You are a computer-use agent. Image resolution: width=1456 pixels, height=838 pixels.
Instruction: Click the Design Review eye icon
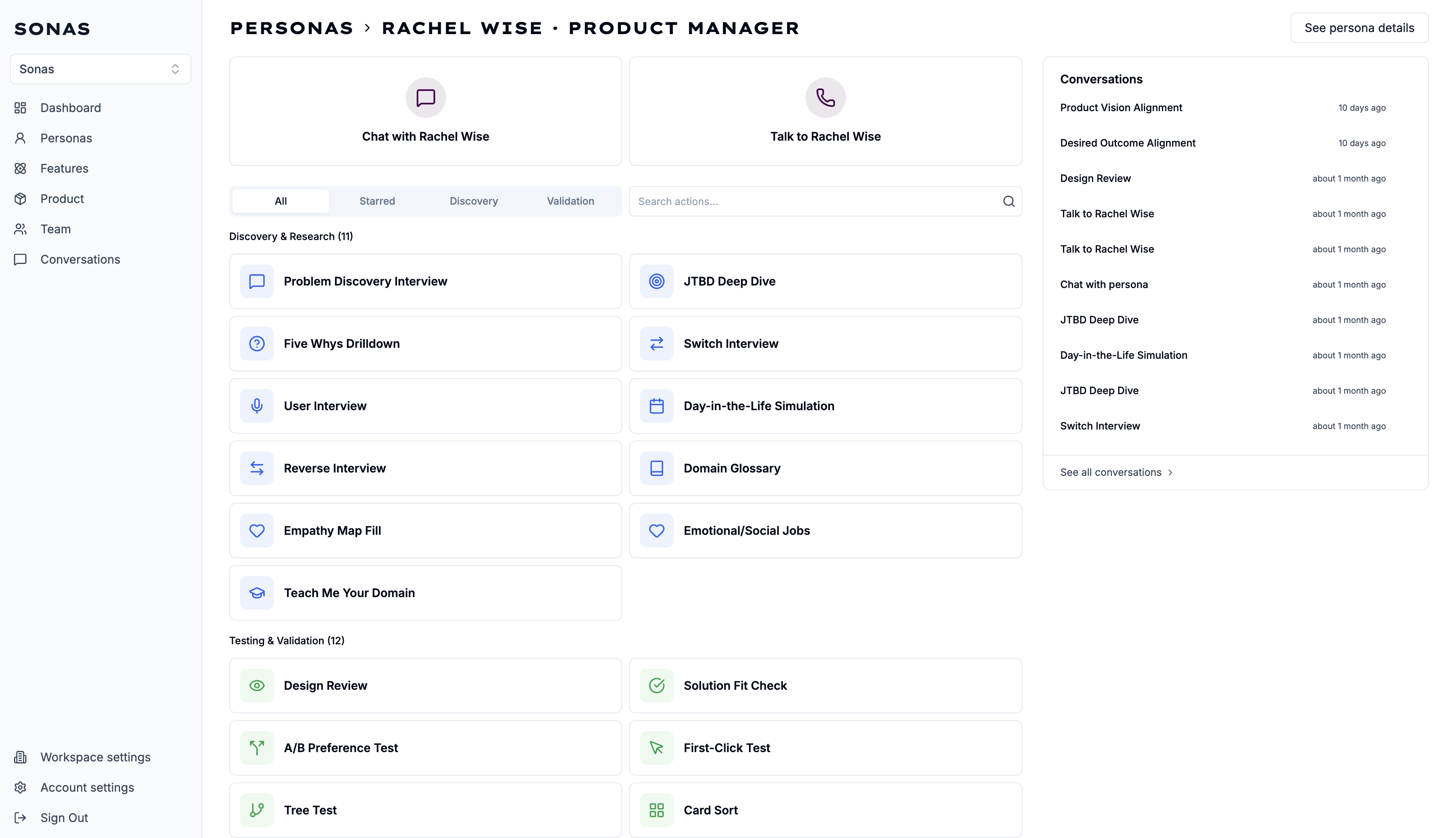click(x=257, y=686)
